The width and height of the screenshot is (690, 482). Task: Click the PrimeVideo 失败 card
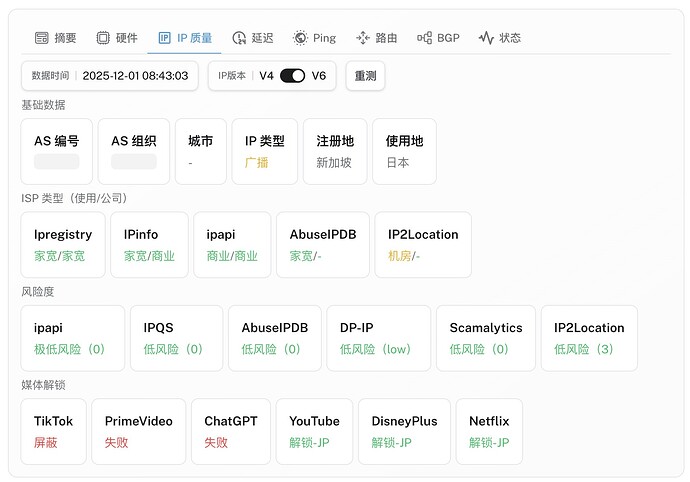click(x=139, y=431)
